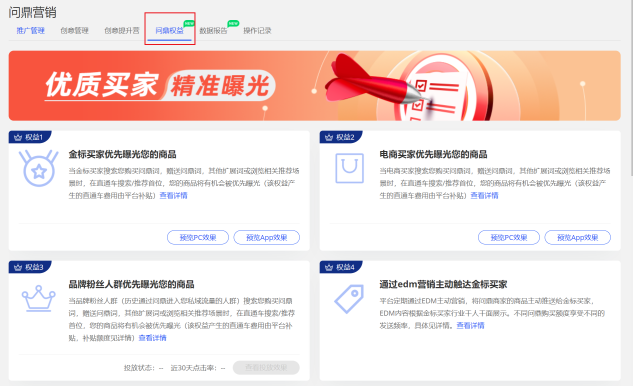The height and width of the screenshot is (386, 633).
Task: Click the 投放状态 label
Action: (x=139, y=368)
